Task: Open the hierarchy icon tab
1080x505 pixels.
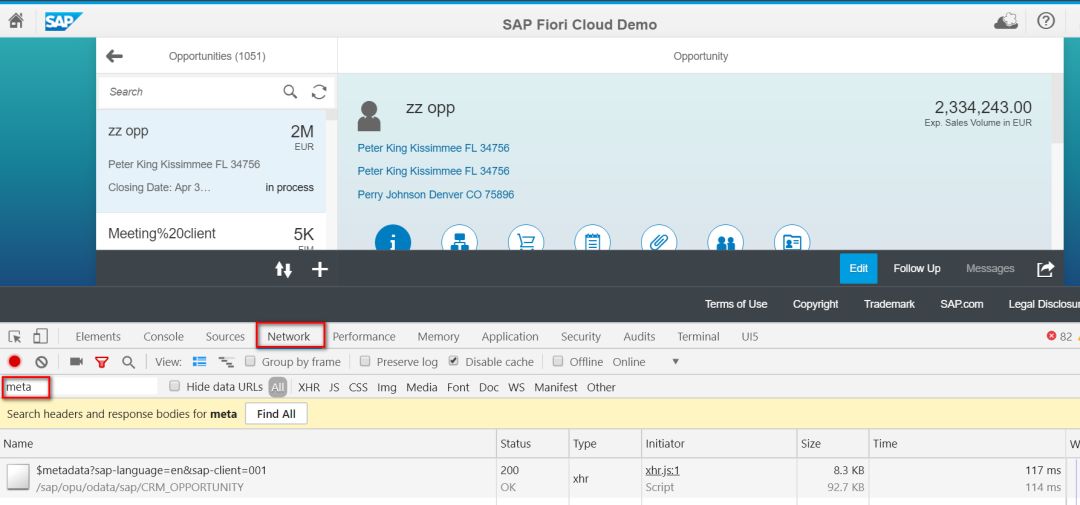Action: click(459, 238)
